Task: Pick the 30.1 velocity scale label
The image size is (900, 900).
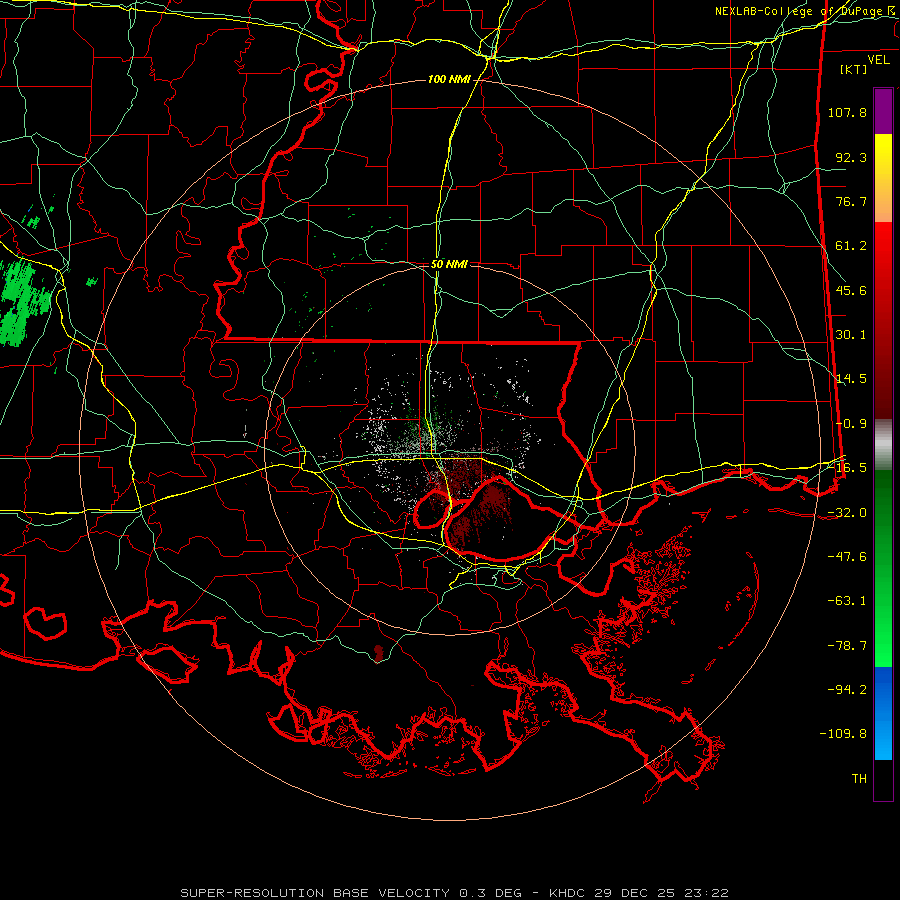Action: point(851,335)
